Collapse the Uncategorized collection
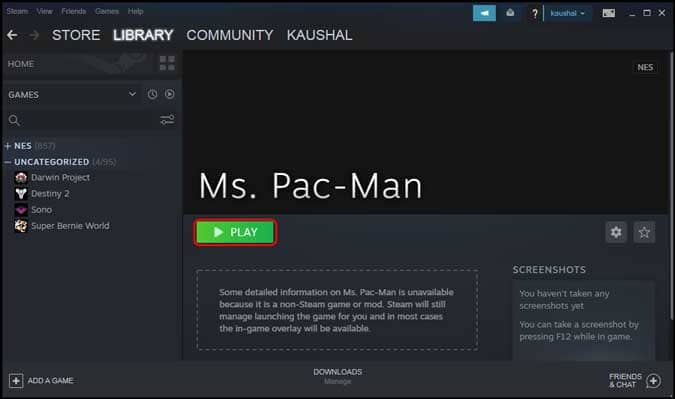675x399 pixels. click(x=7, y=162)
